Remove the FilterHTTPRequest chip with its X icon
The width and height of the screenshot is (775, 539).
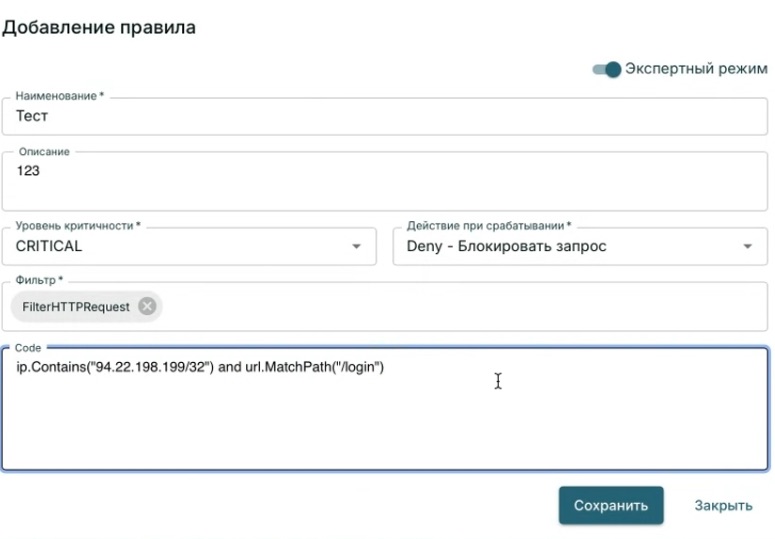point(147,306)
